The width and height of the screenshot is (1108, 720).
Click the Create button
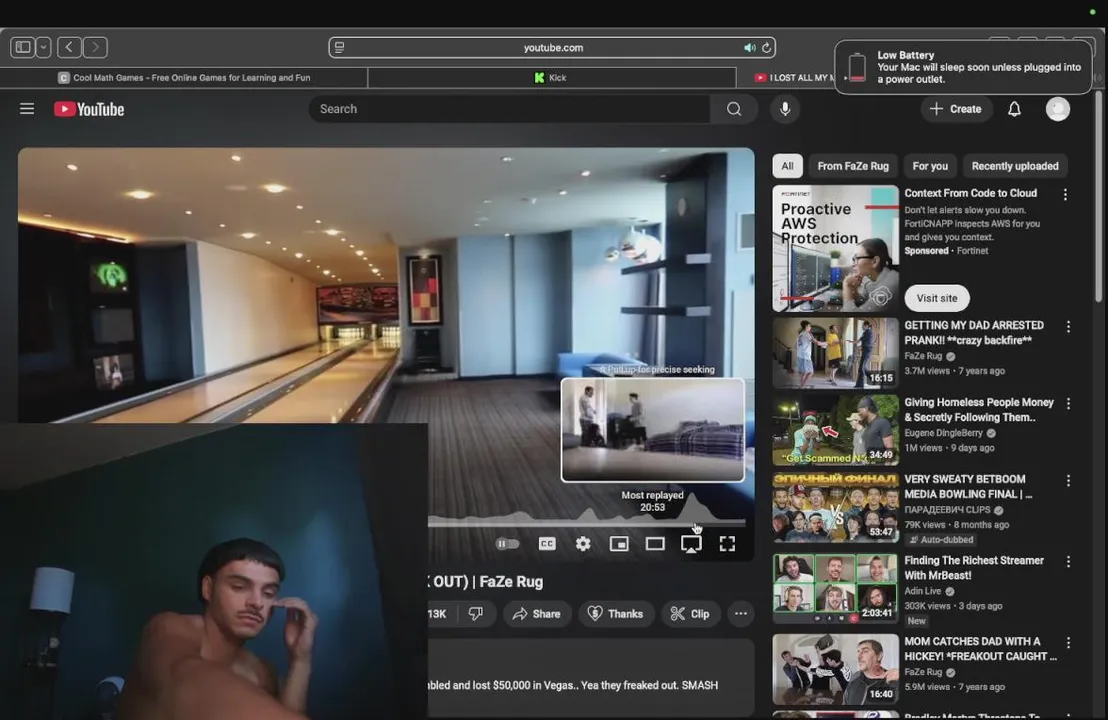[955, 109]
